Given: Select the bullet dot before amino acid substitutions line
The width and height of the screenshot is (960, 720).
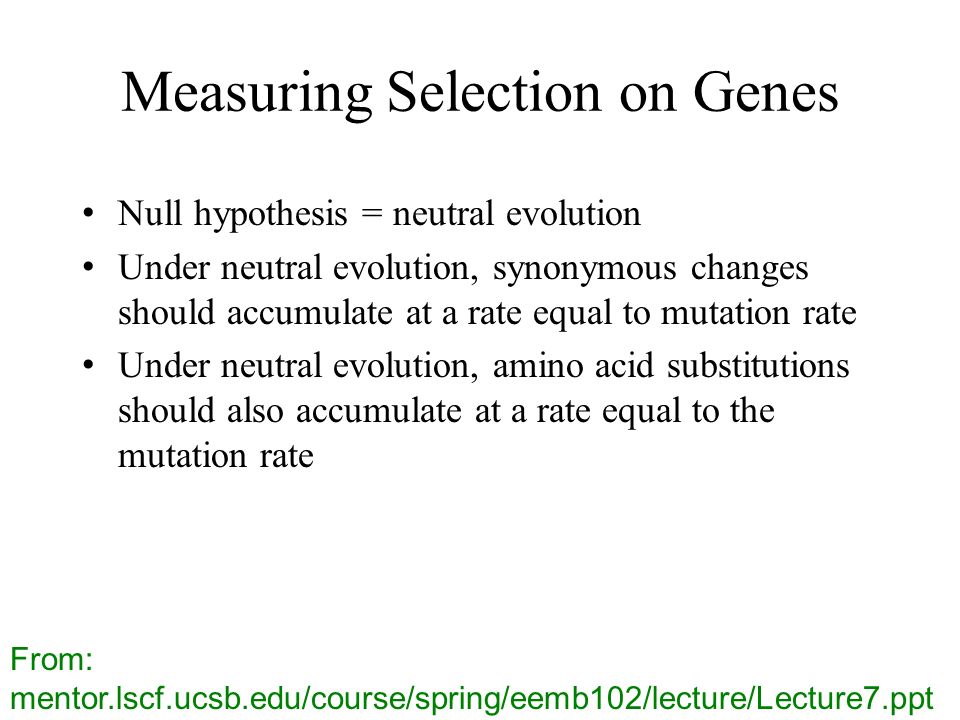Looking at the screenshot, I should point(89,366).
